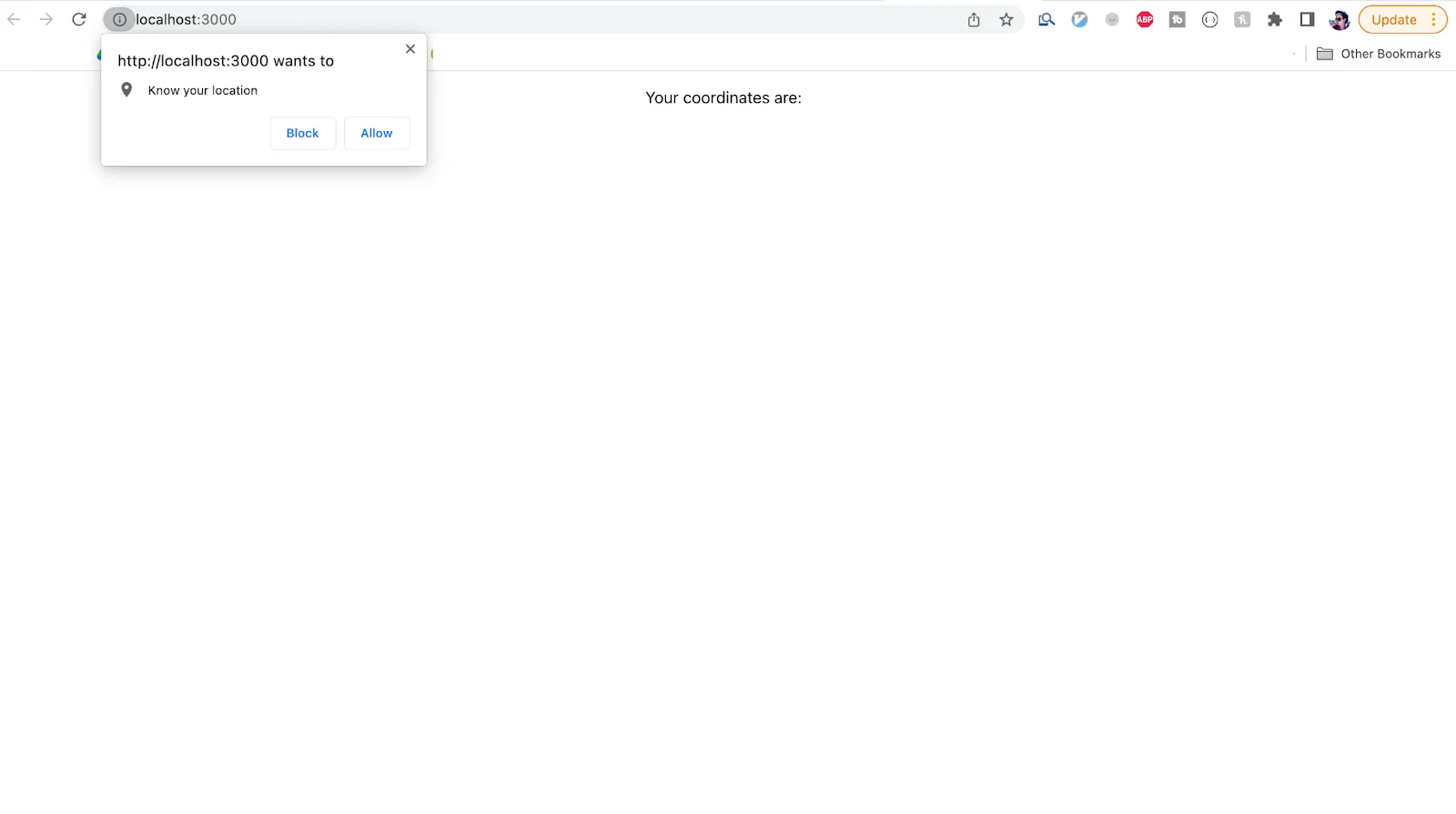Screen dimensions: 1456x814
Task: Click the 'Your coordinates are:' text
Action: 723,97
